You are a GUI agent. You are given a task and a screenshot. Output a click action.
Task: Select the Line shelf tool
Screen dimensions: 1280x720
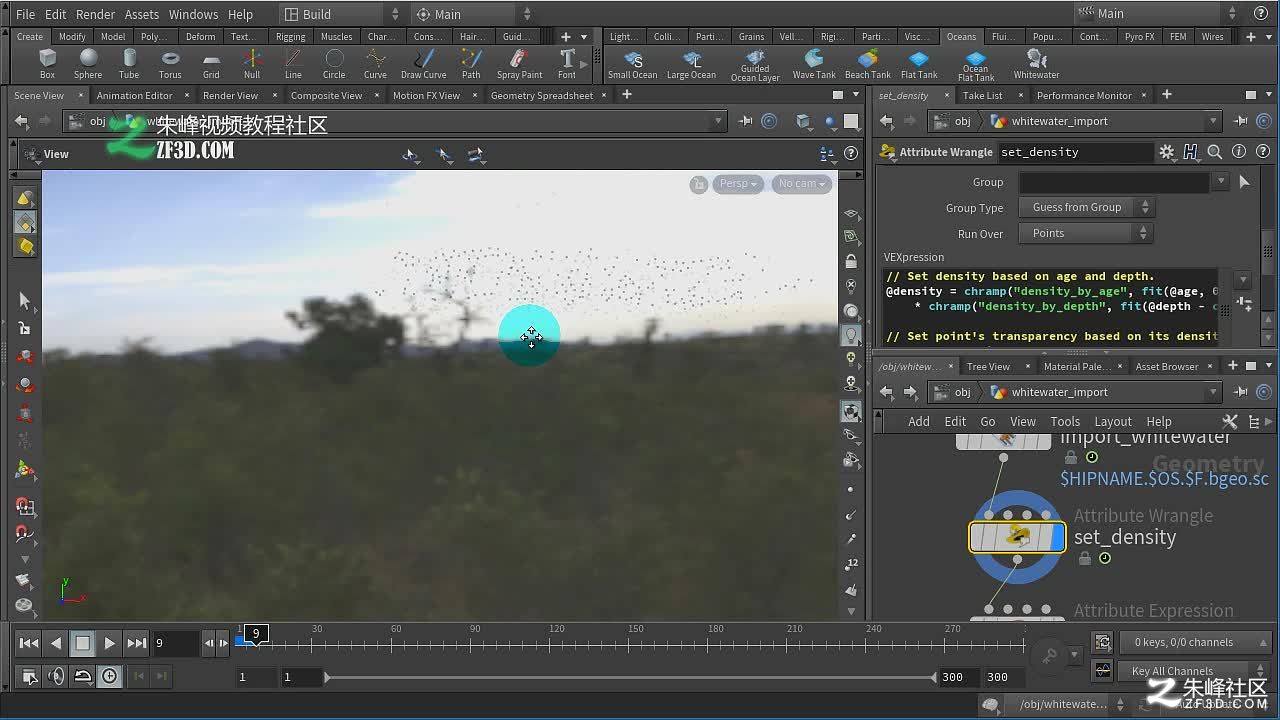[x=293, y=63]
